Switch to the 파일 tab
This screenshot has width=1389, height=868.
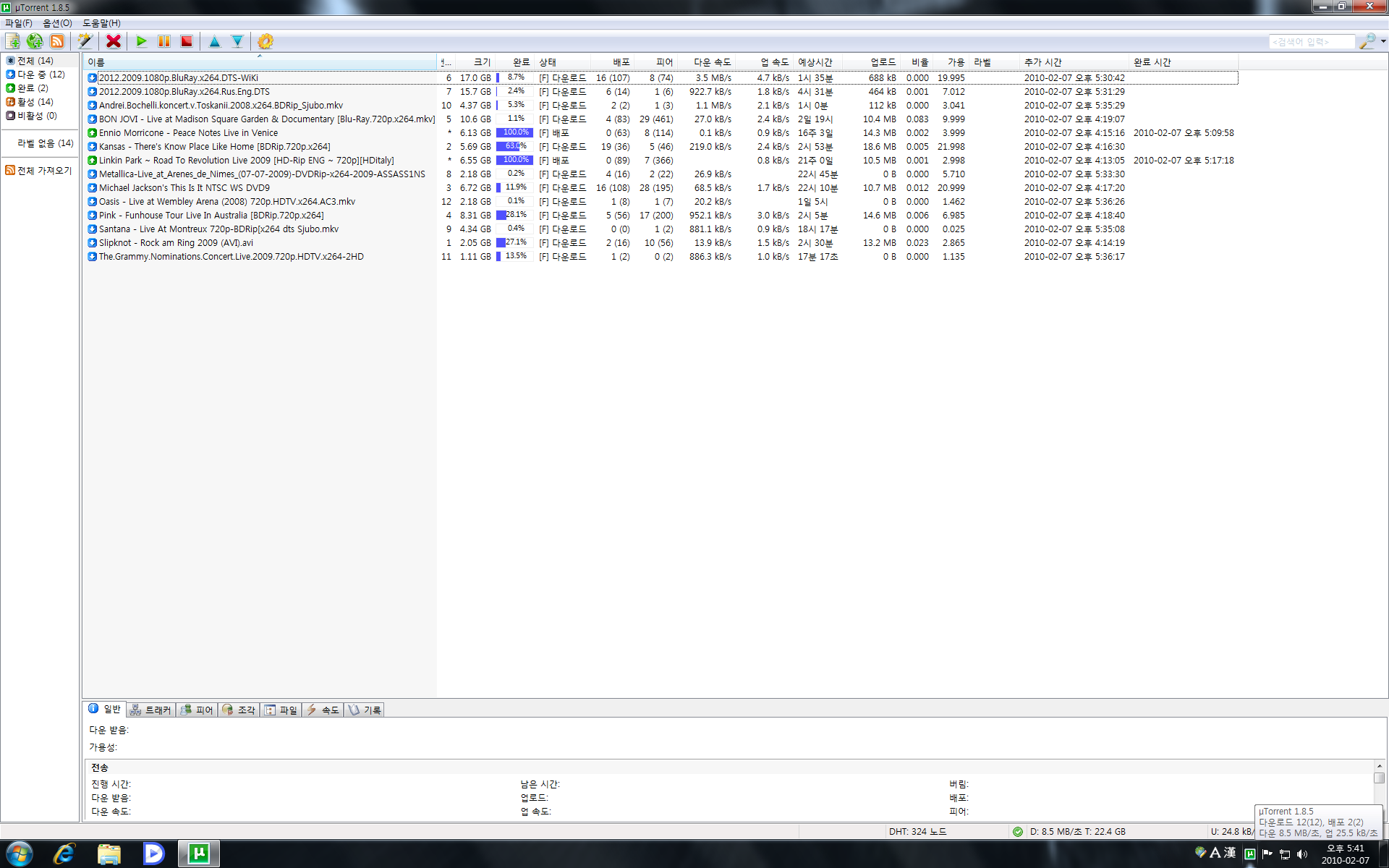[x=281, y=710]
